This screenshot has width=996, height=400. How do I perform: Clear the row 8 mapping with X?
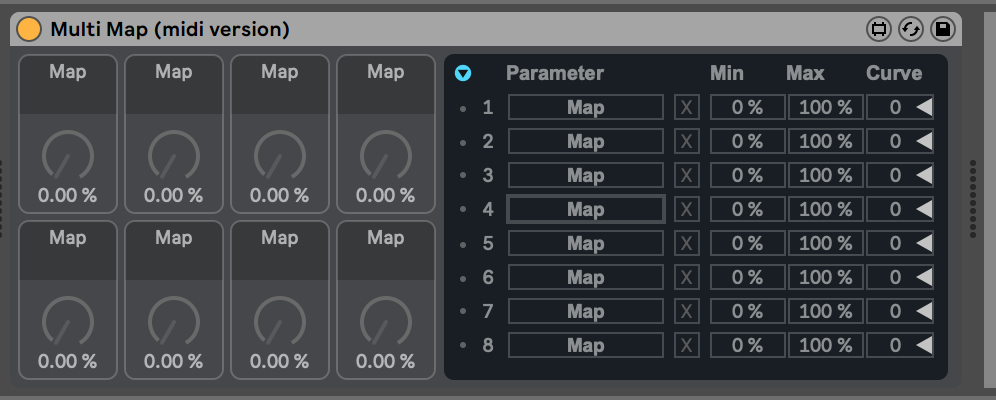click(x=686, y=346)
